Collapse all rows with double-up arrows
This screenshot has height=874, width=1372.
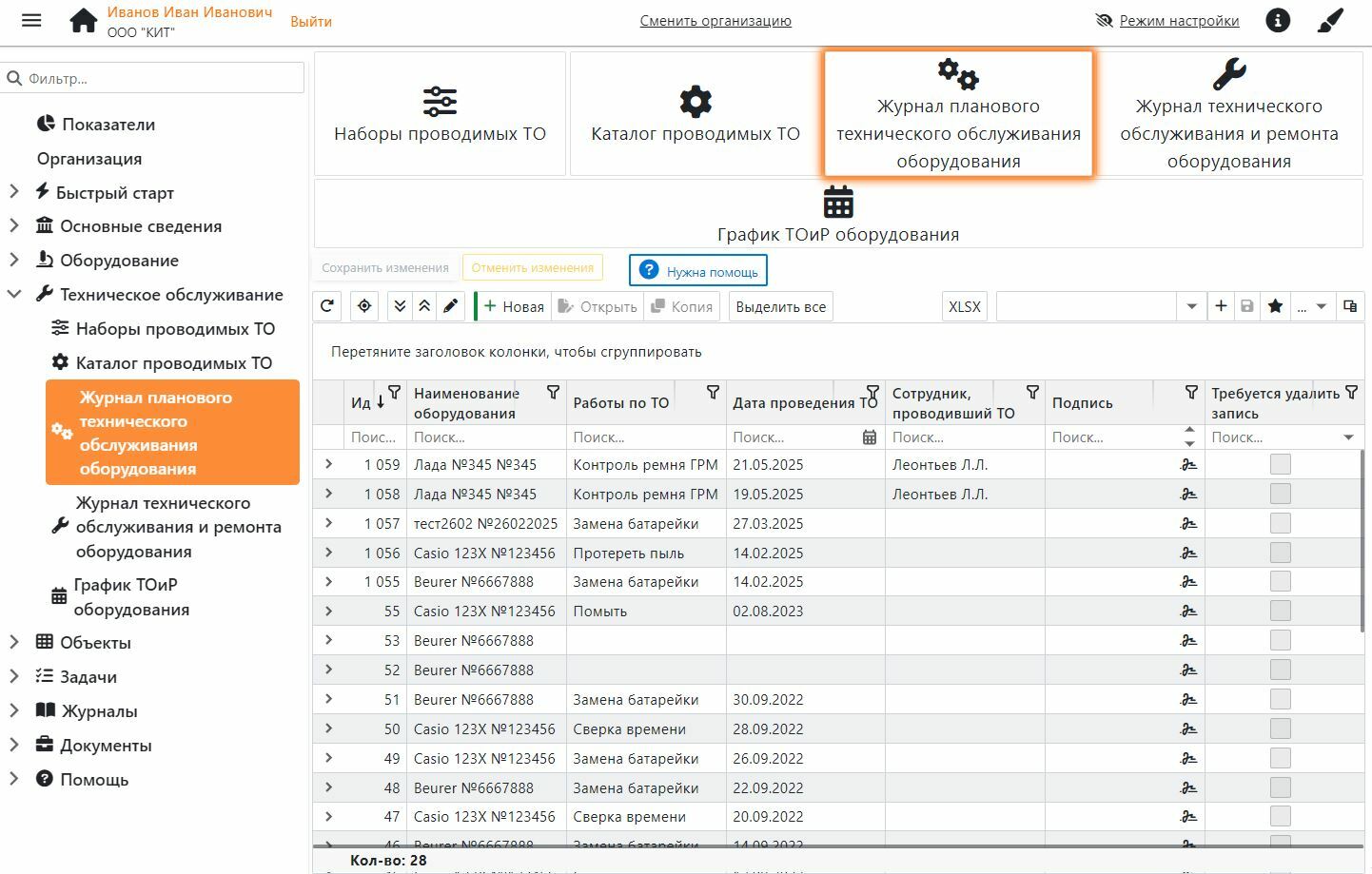click(424, 306)
